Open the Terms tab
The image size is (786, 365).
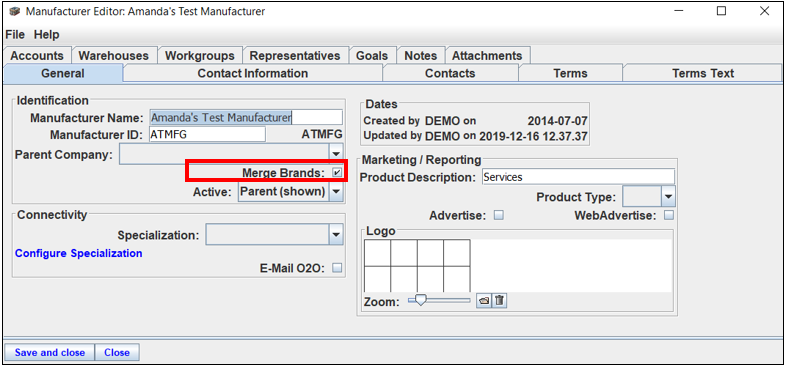(x=570, y=73)
